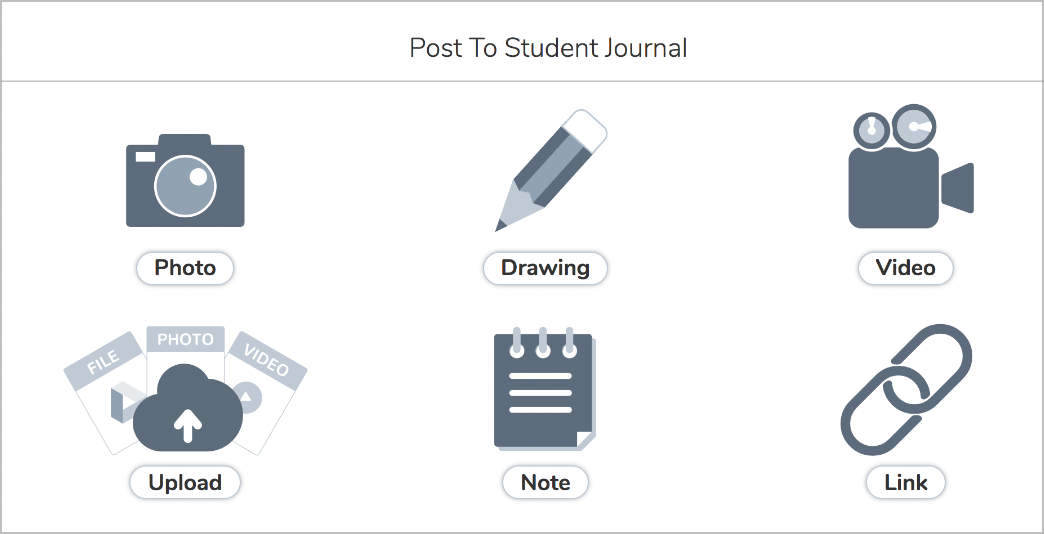
Task: Select the pencil drawing icon
Action: (x=551, y=171)
